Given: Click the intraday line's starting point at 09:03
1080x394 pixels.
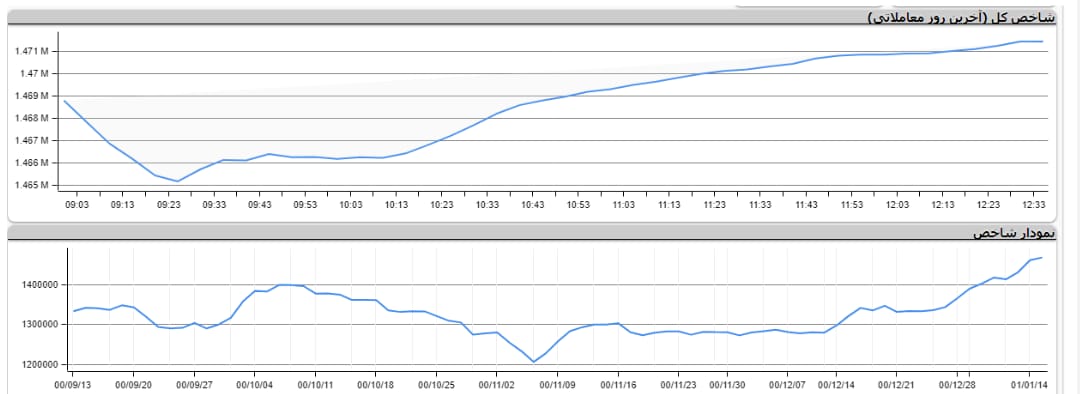Looking at the screenshot, I should click(x=64, y=101).
